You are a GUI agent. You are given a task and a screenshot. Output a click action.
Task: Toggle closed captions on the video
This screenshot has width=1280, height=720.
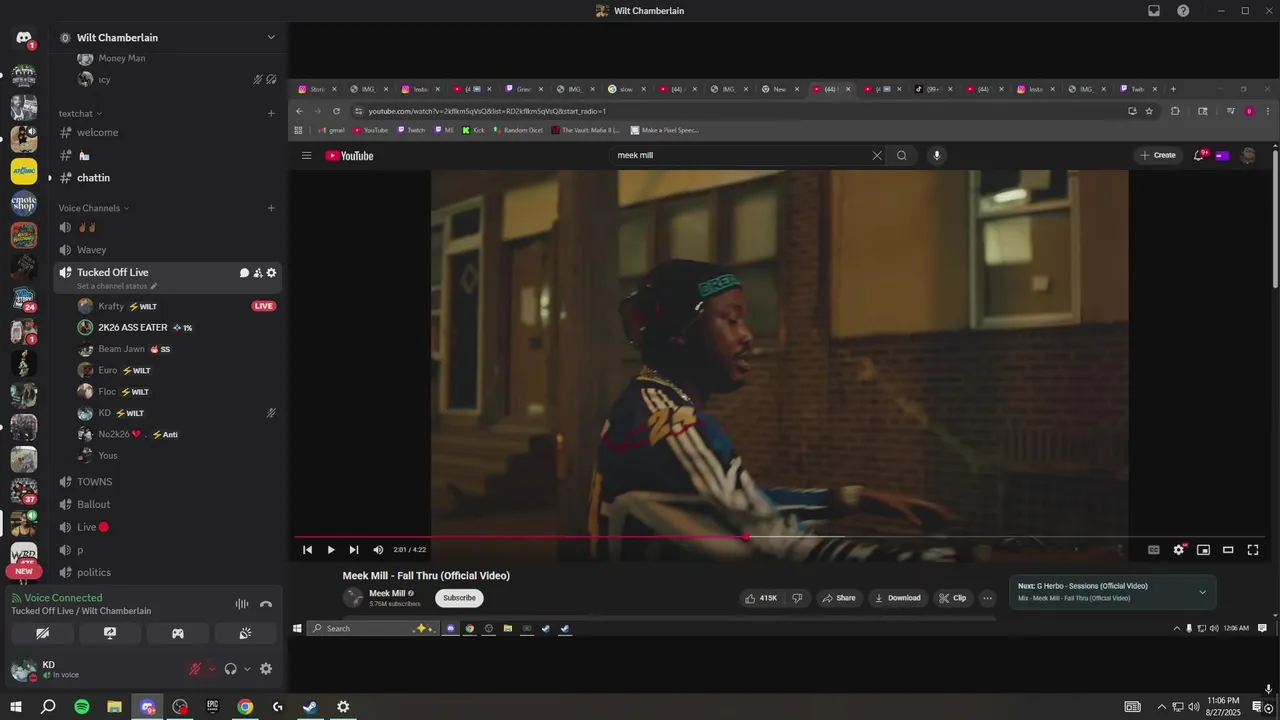click(x=1153, y=550)
